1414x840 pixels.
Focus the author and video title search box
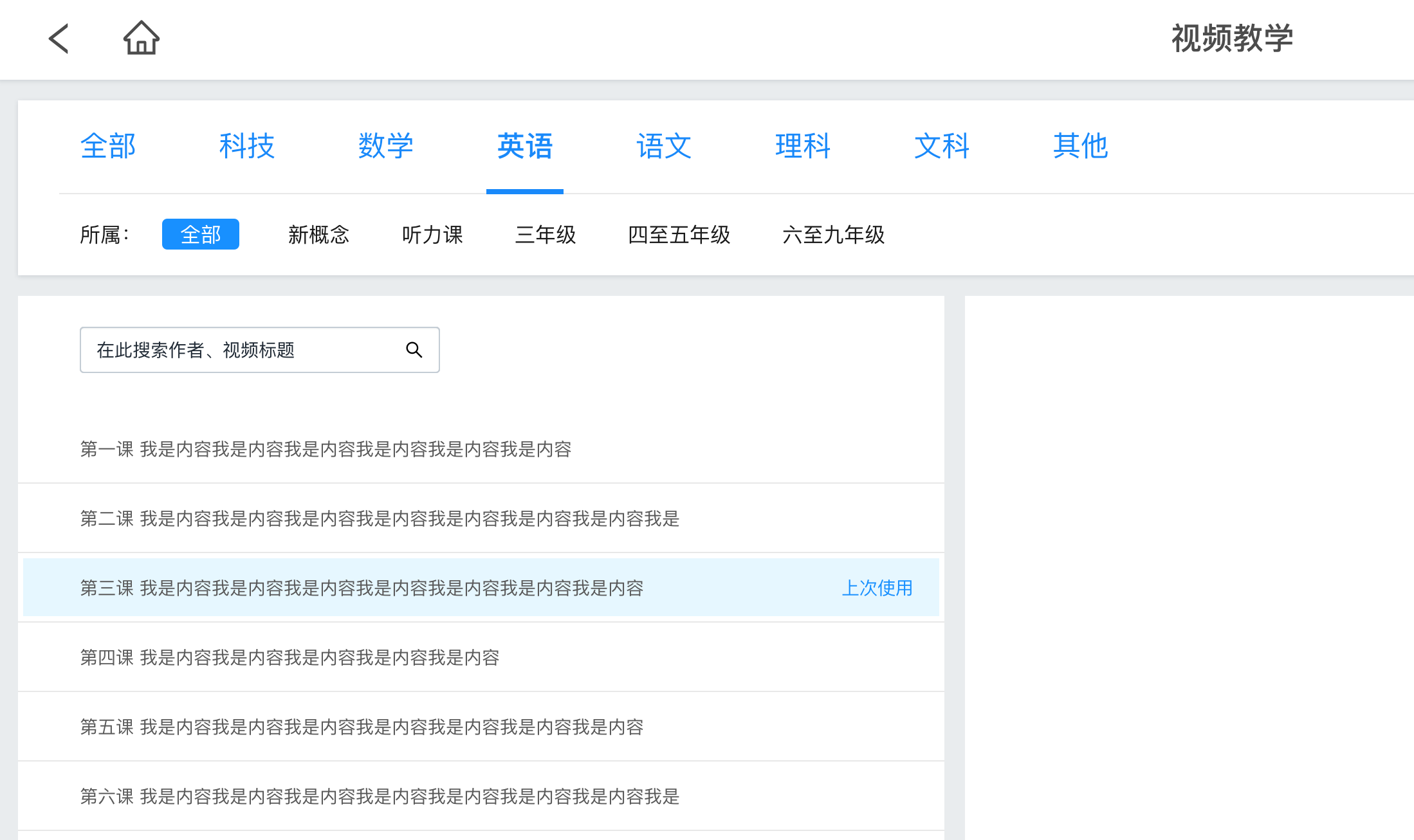pos(244,350)
